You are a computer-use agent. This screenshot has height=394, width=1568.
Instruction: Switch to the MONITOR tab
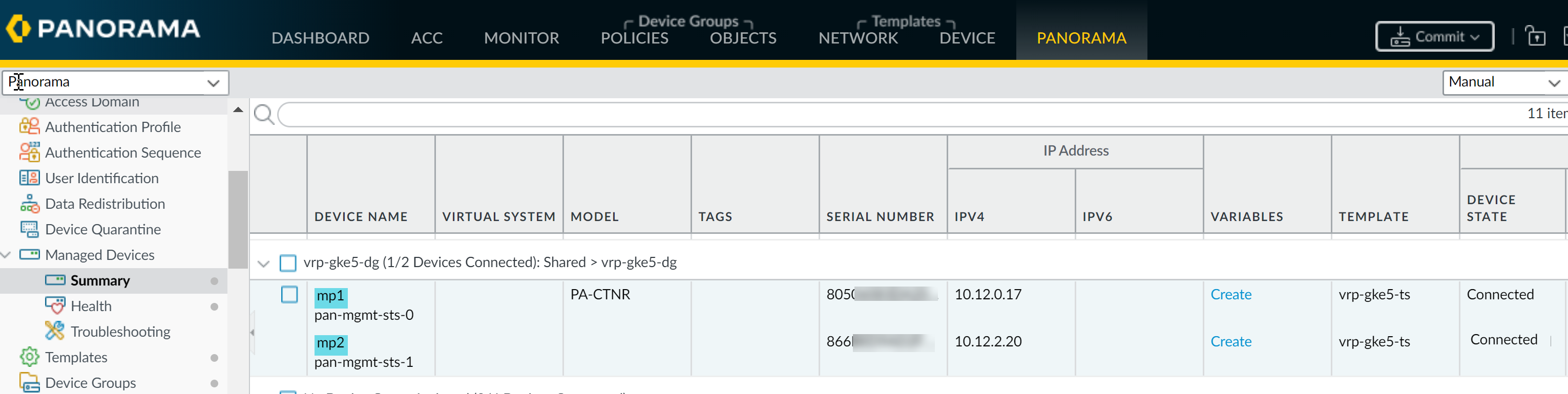coord(521,38)
